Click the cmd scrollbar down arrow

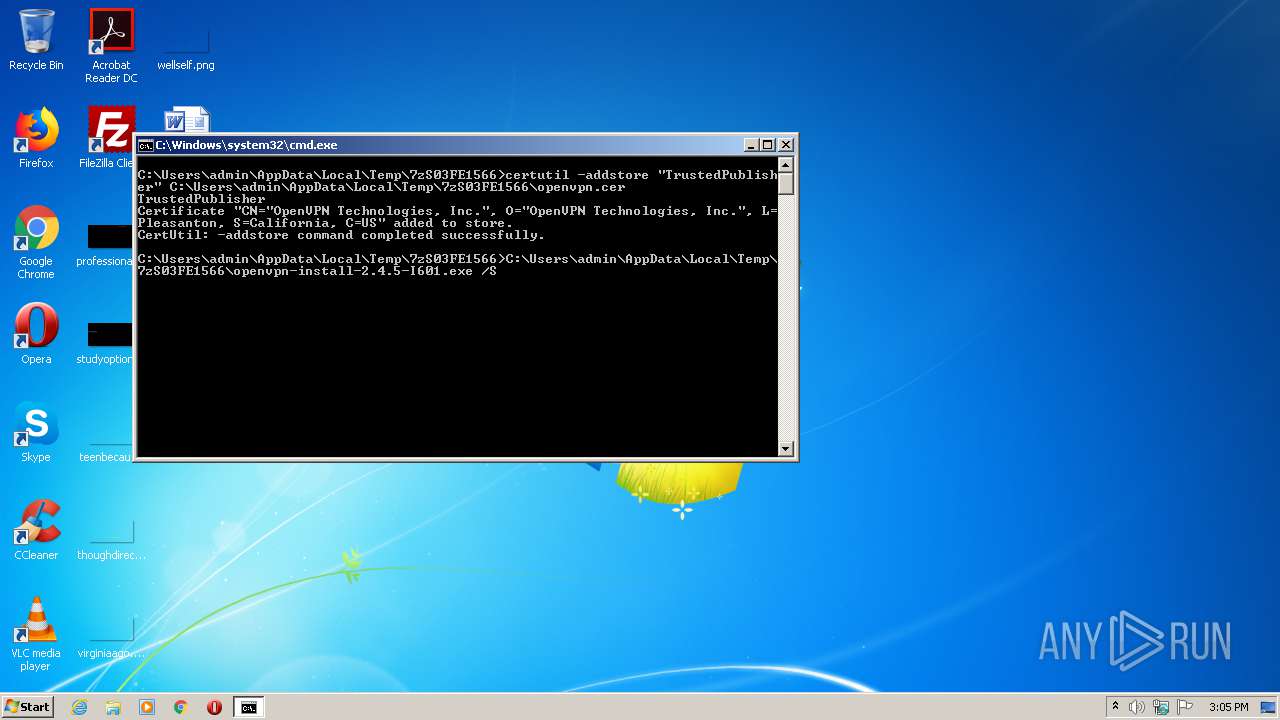[786, 449]
